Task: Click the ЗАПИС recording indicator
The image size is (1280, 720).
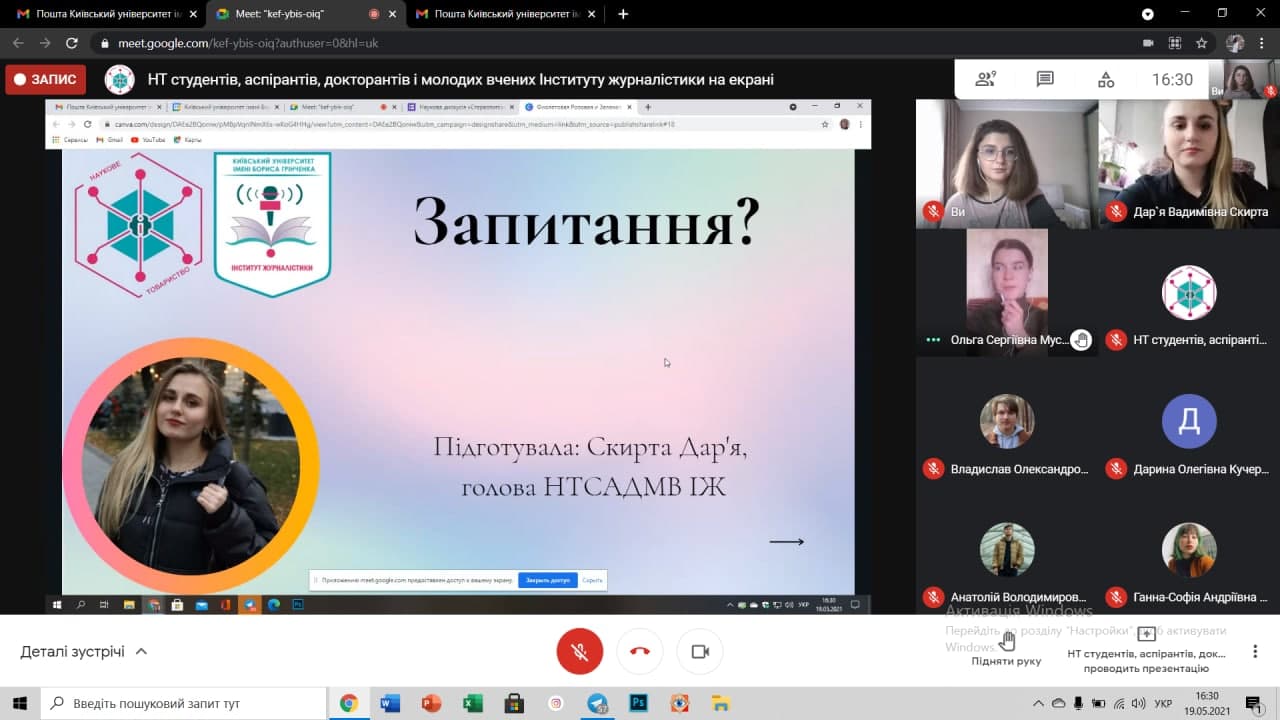Action: tap(46, 80)
